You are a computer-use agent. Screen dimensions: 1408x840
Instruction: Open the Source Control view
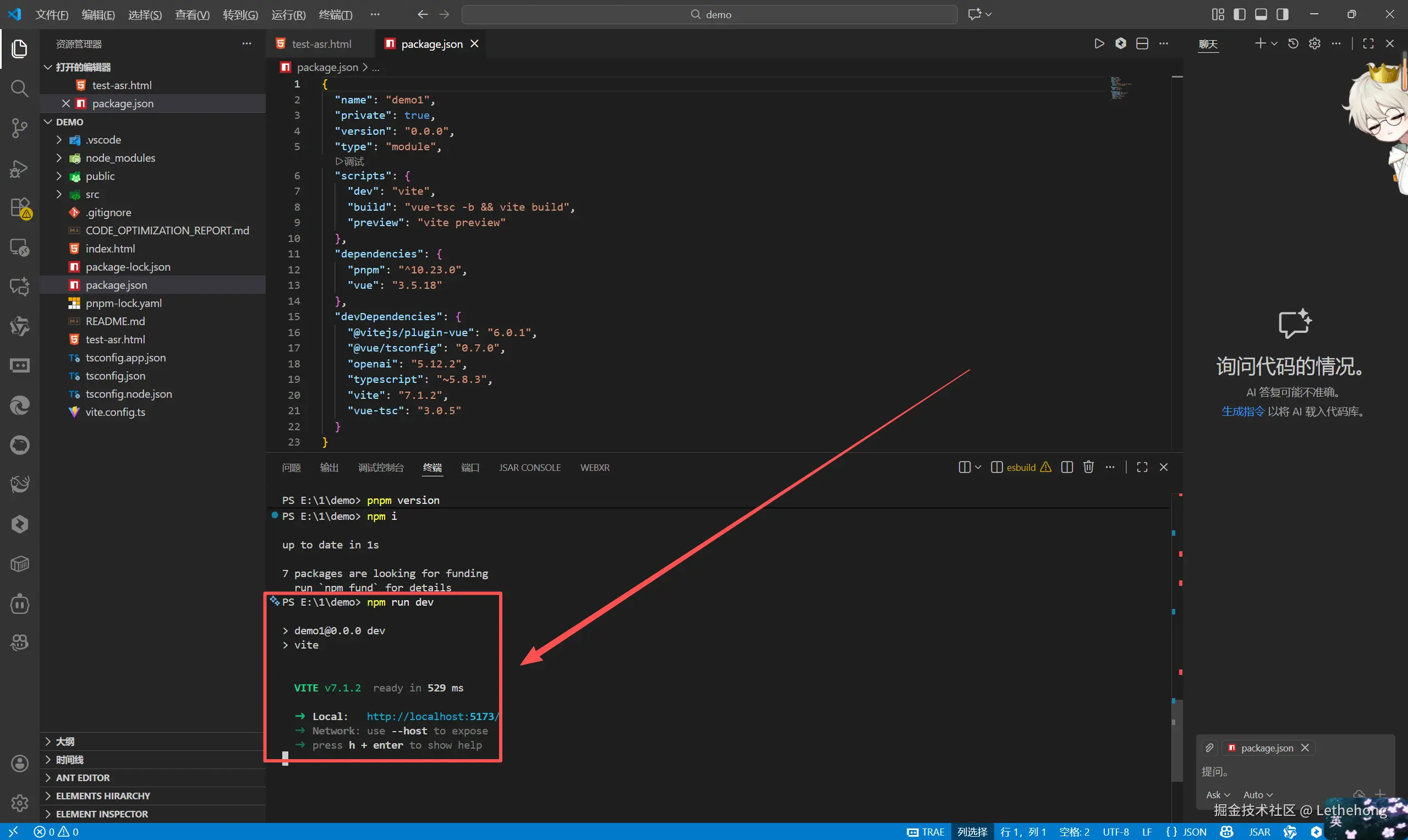(19, 128)
